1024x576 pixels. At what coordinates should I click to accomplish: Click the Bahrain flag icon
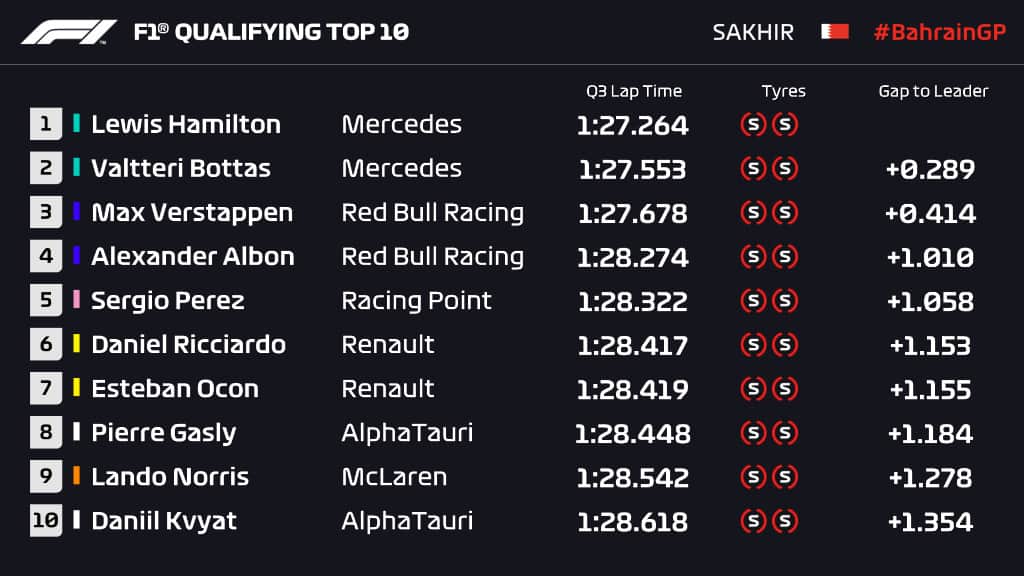[835, 32]
